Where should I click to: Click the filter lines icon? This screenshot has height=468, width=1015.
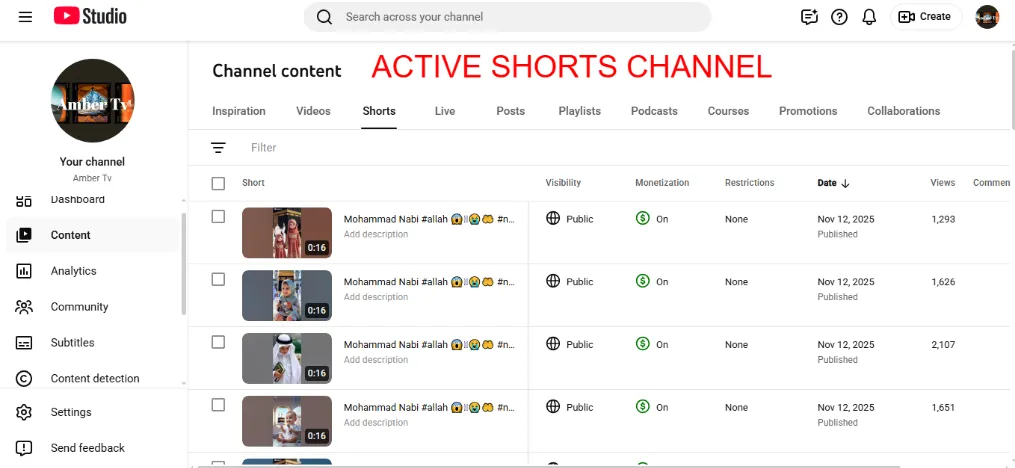(218, 148)
